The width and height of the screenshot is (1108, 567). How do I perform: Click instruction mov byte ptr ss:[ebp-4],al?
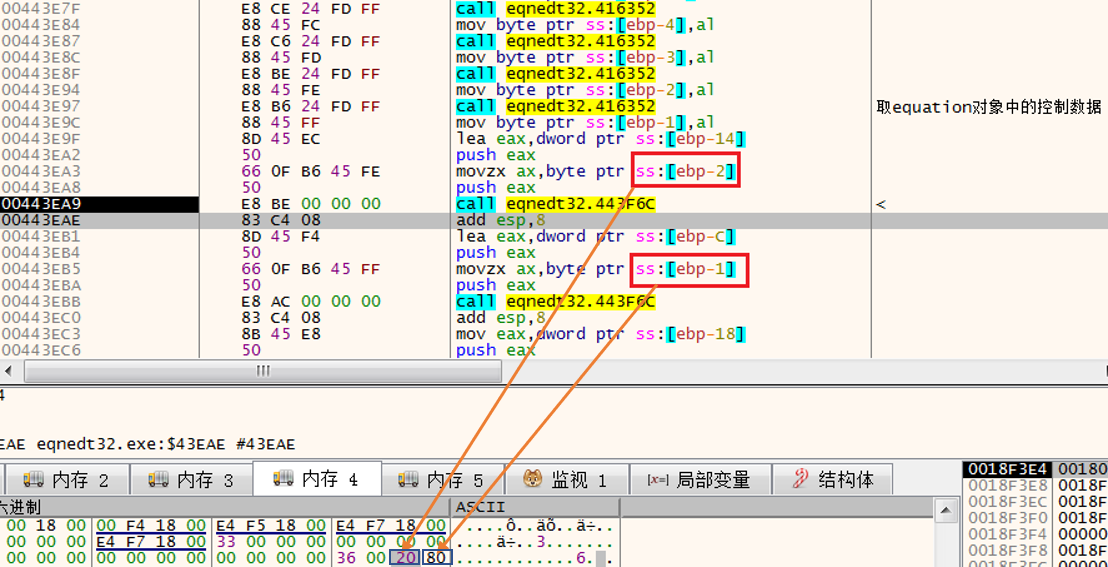pyautogui.click(x=586, y=25)
